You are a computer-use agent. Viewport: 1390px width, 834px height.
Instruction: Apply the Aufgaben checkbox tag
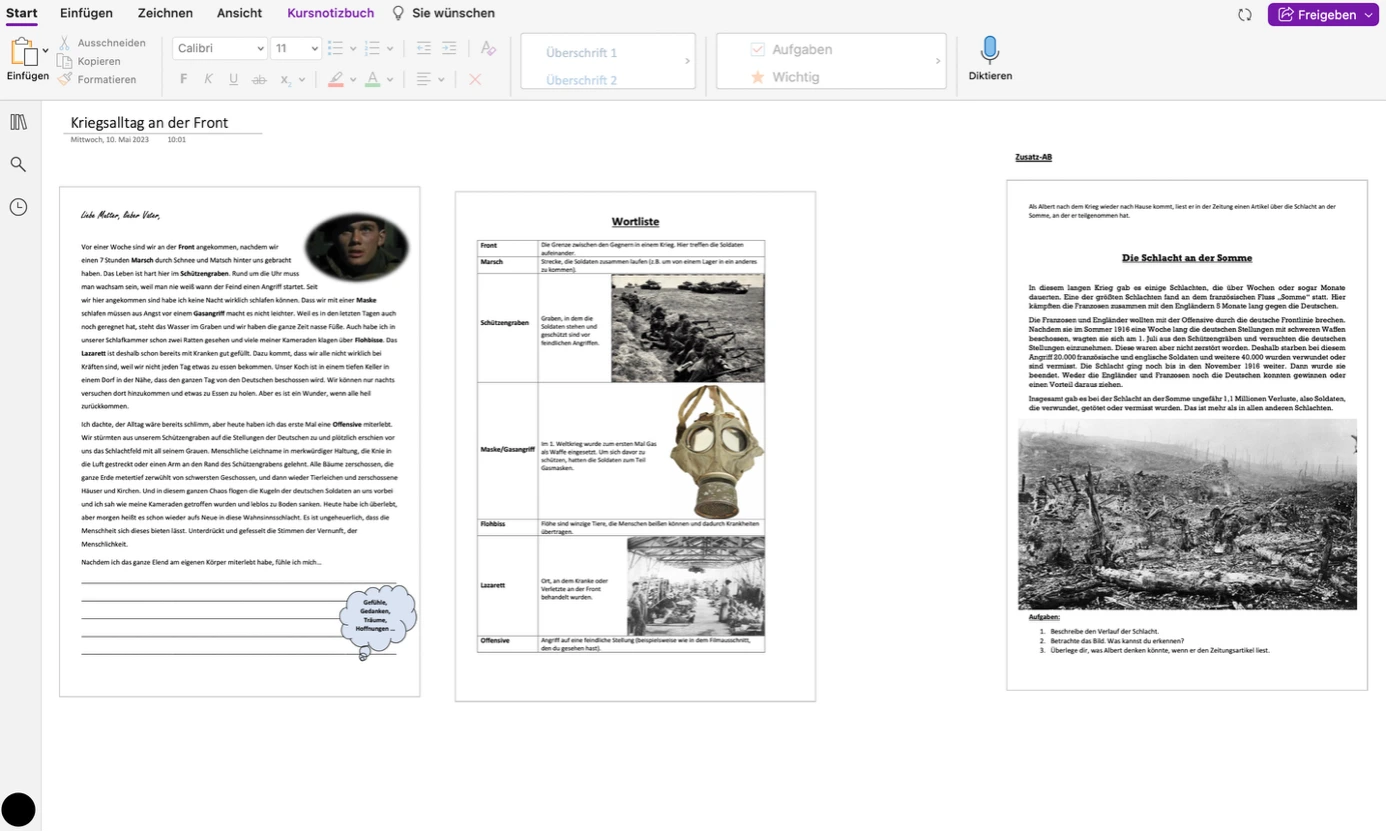point(757,50)
